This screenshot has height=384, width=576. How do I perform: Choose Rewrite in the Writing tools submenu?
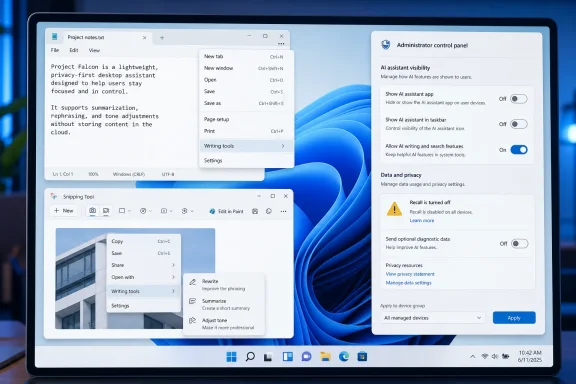click(224, 284)
